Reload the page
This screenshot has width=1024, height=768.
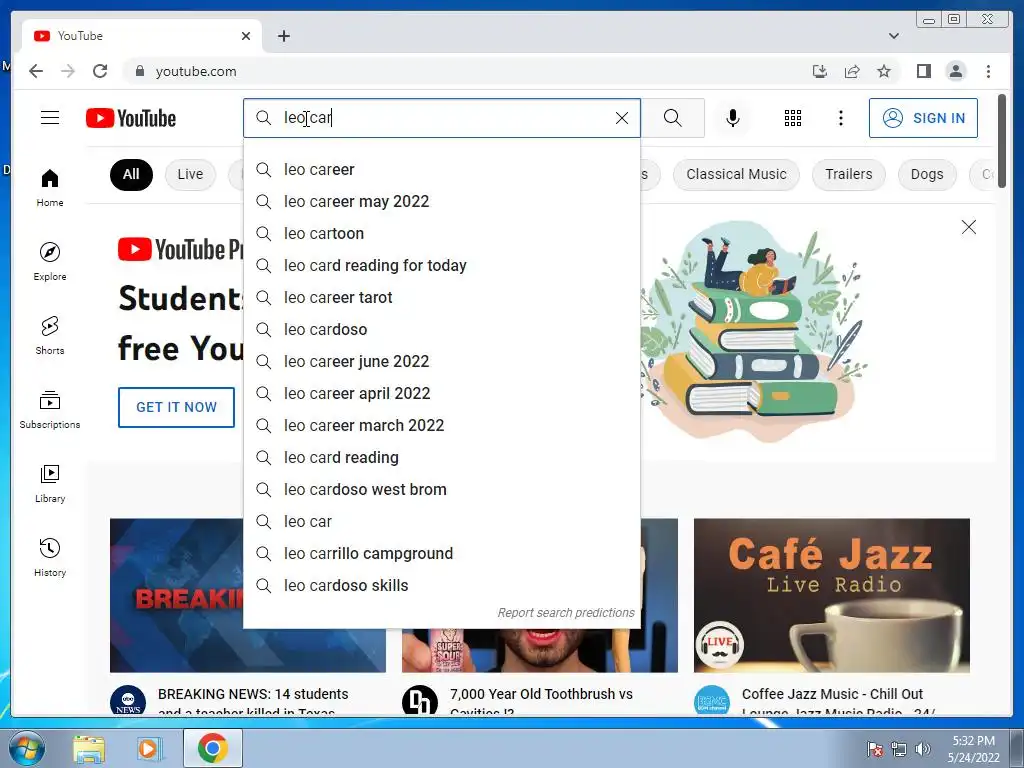100,71
